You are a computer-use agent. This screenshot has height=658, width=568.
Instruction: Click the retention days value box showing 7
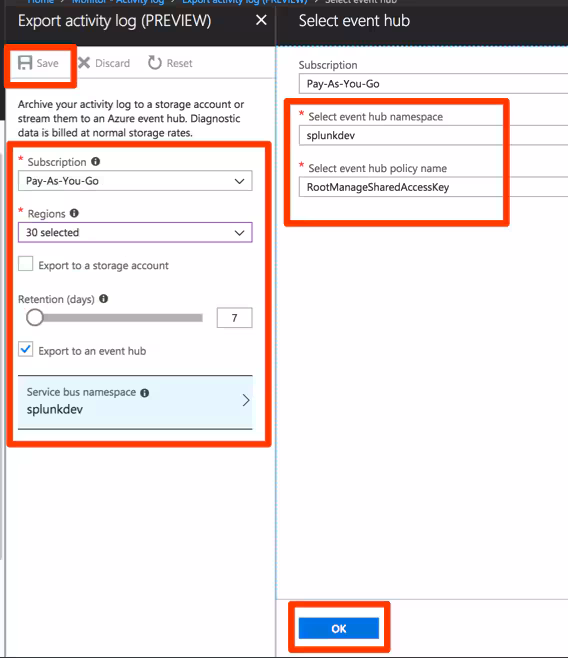coord(234,318)
